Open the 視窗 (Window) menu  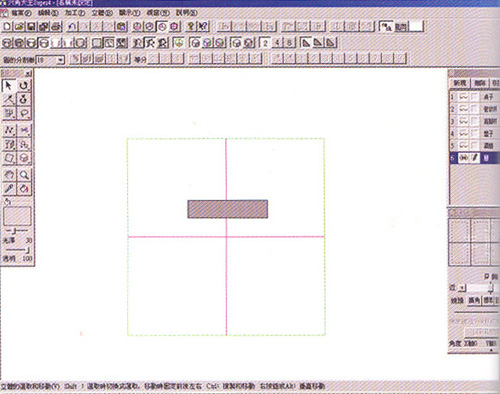click(157, 13)
